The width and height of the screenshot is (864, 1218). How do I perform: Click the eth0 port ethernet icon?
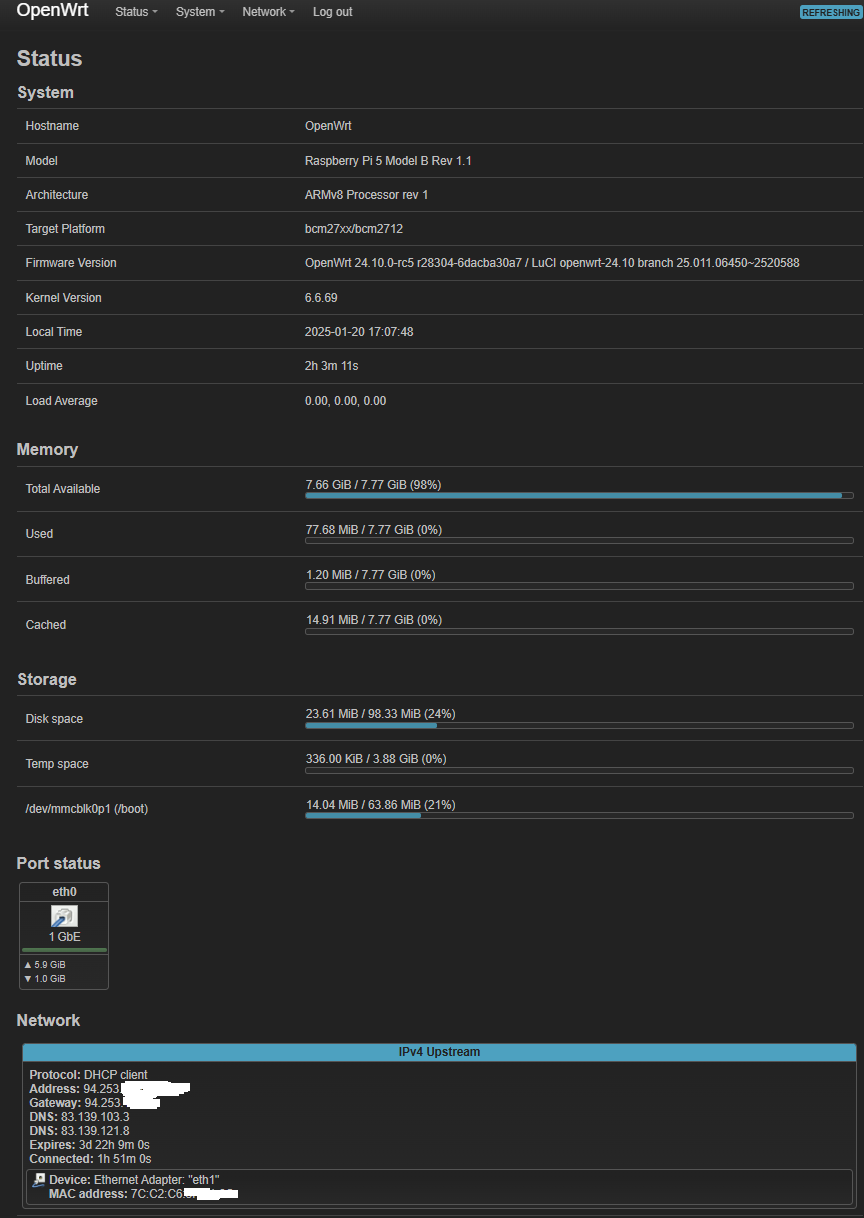pos(64,917)
